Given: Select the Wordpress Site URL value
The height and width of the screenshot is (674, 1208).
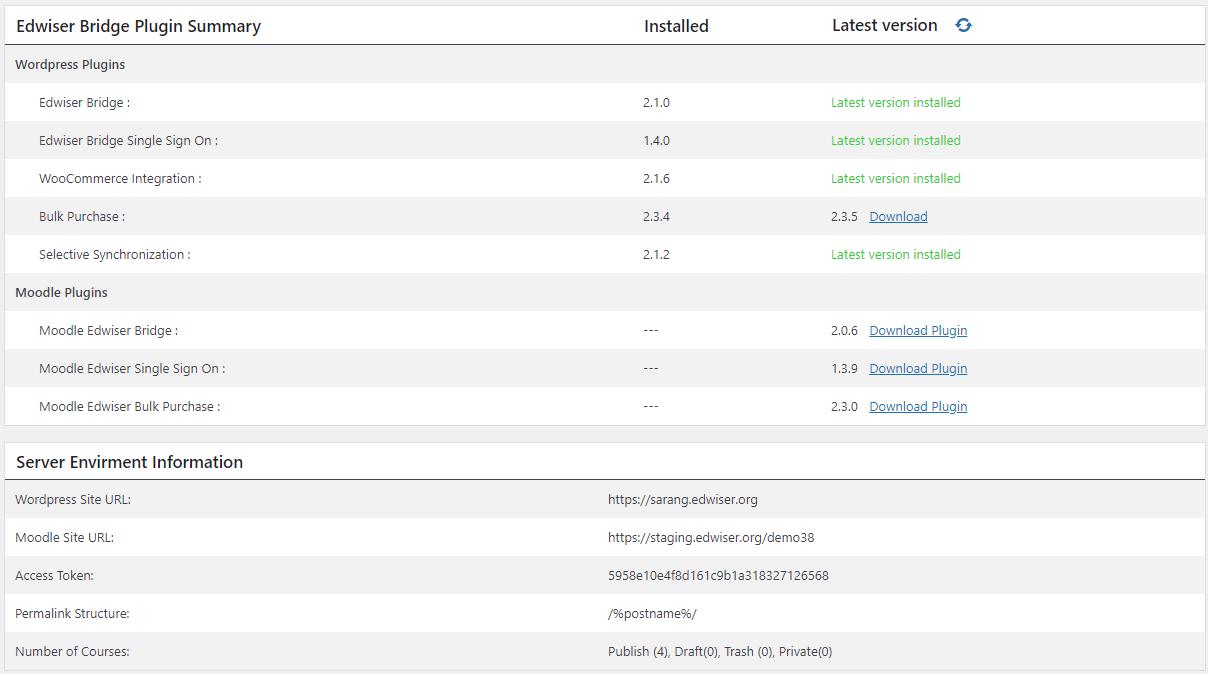Looking at the screenshot, I should pos(682,500).
